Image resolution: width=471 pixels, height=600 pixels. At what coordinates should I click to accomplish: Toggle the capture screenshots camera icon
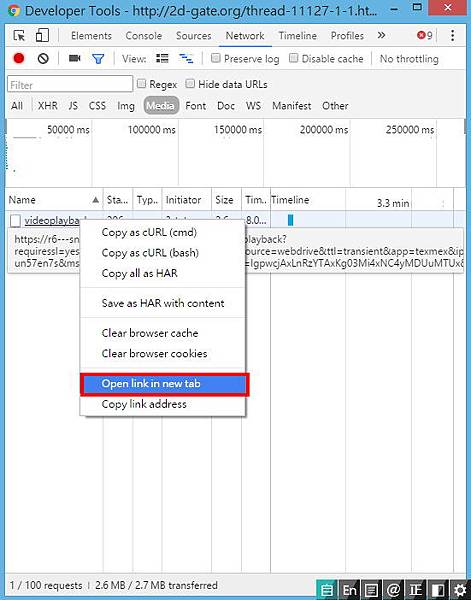tap(75, 58)
